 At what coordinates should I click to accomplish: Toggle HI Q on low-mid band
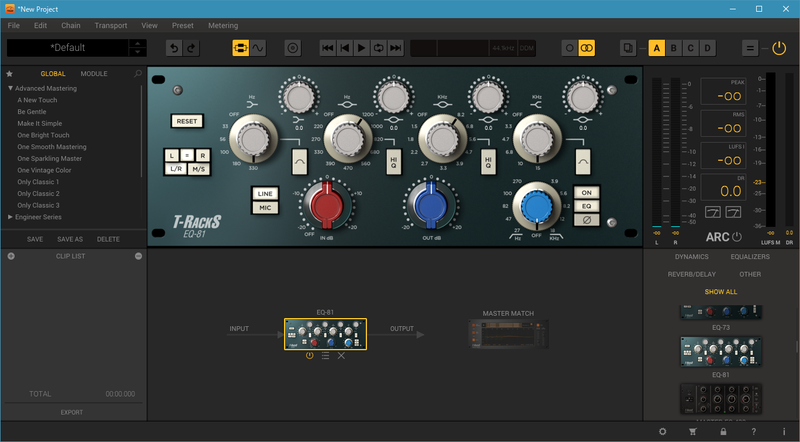(393, 162)
